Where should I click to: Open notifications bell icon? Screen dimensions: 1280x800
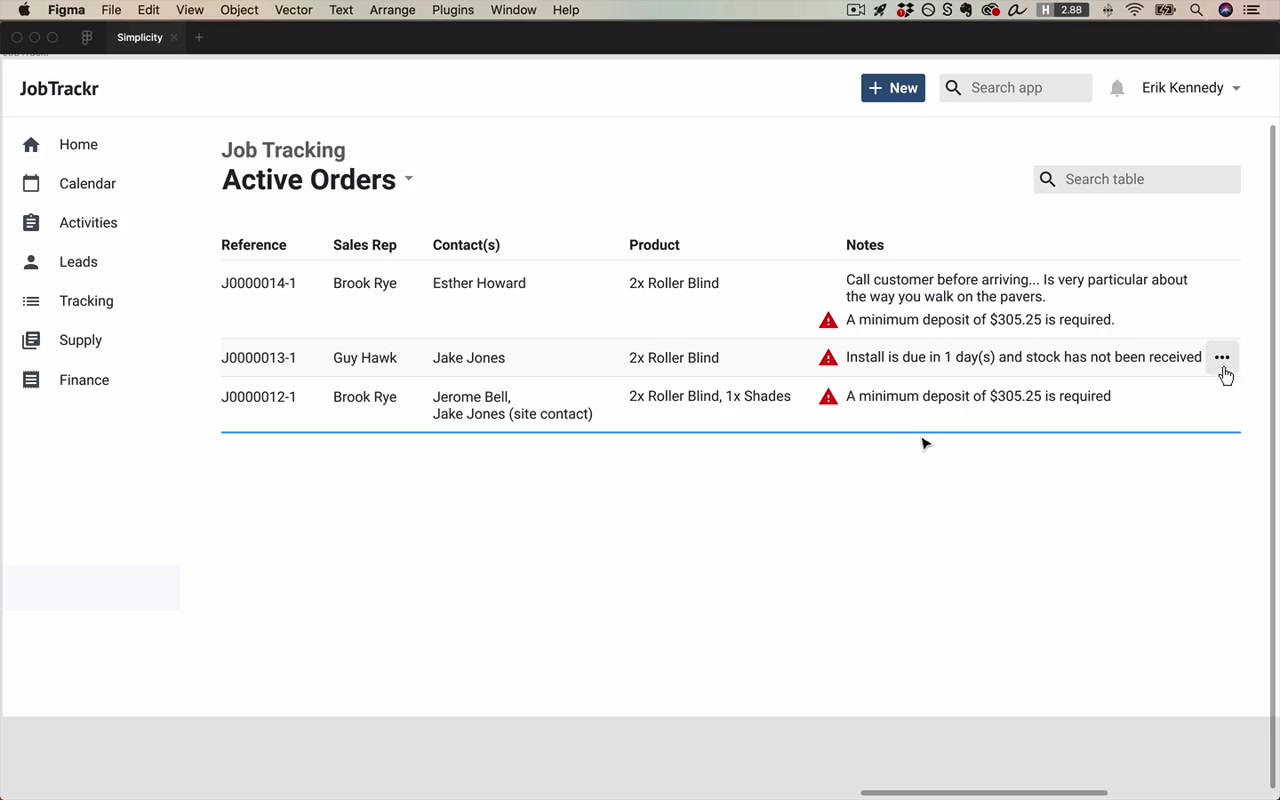(1117, 88)
